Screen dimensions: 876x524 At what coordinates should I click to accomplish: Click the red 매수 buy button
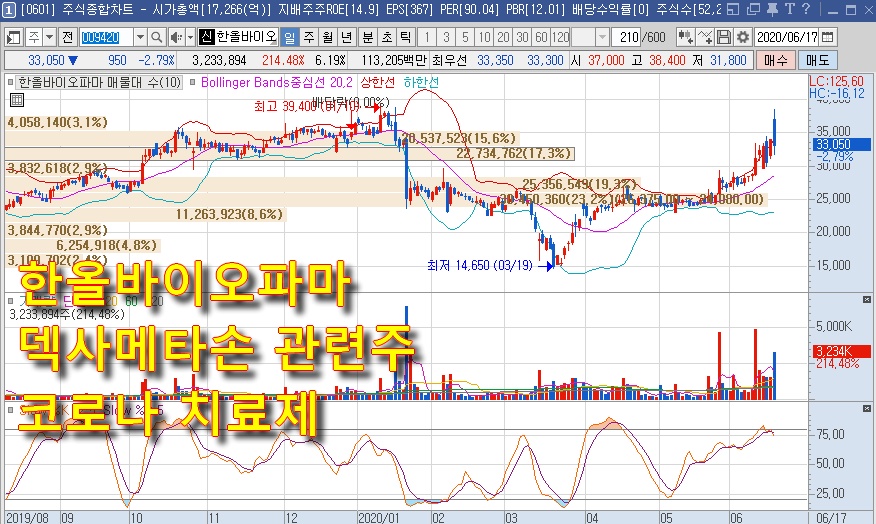775,60
